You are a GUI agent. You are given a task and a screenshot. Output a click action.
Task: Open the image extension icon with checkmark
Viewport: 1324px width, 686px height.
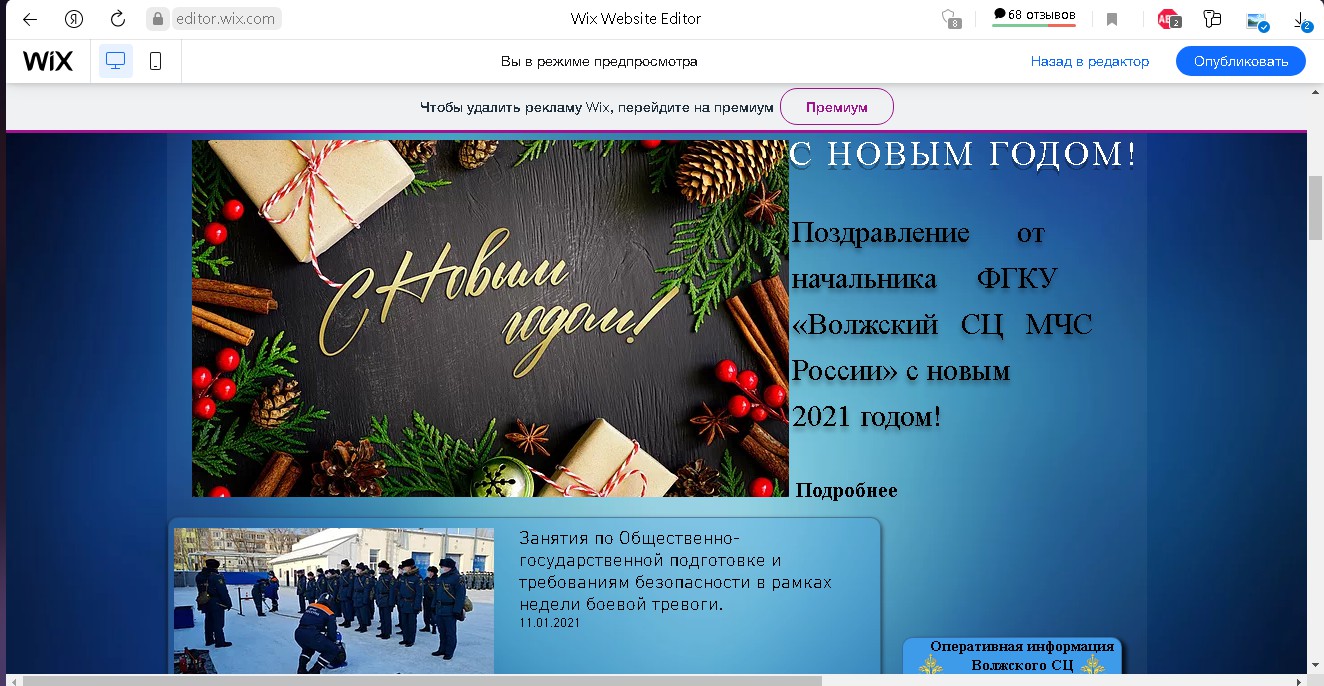point(1257,20)
